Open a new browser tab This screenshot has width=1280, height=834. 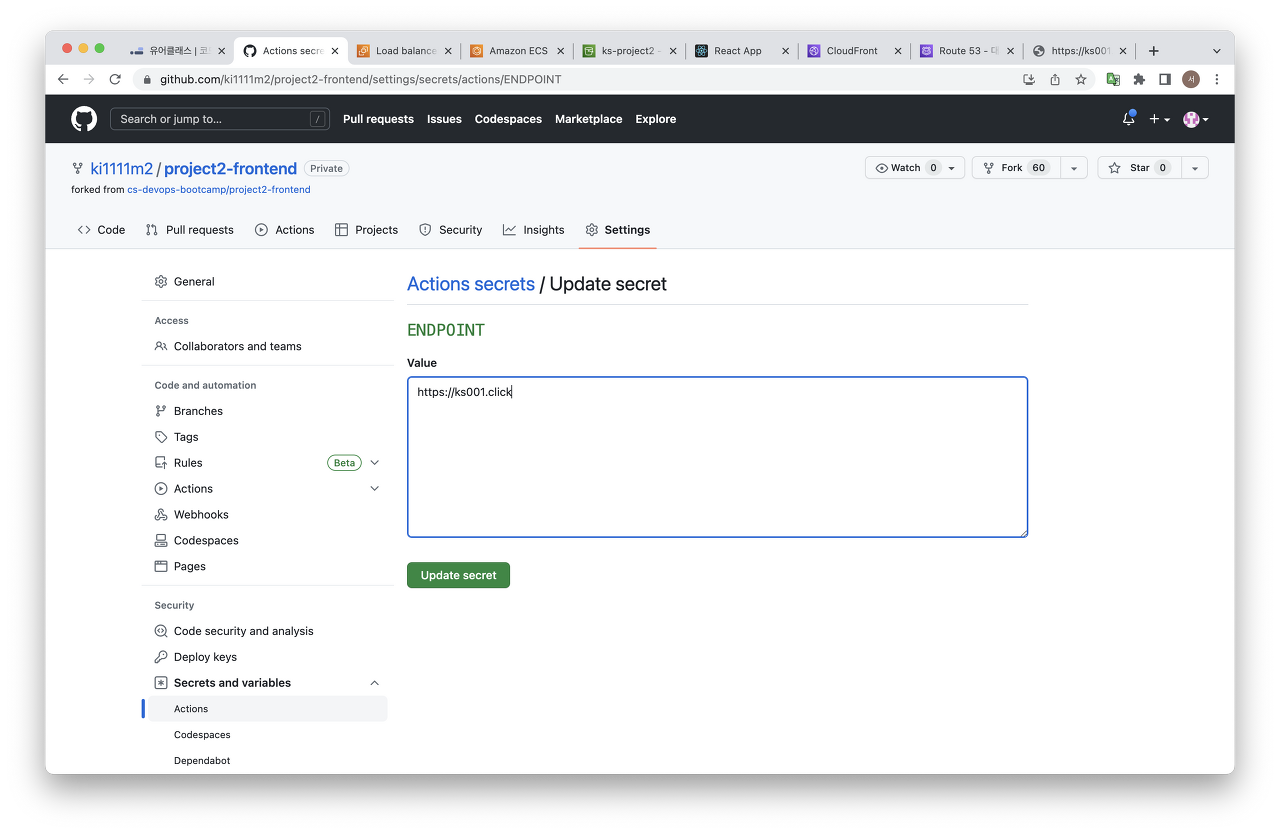(1153, 51)
